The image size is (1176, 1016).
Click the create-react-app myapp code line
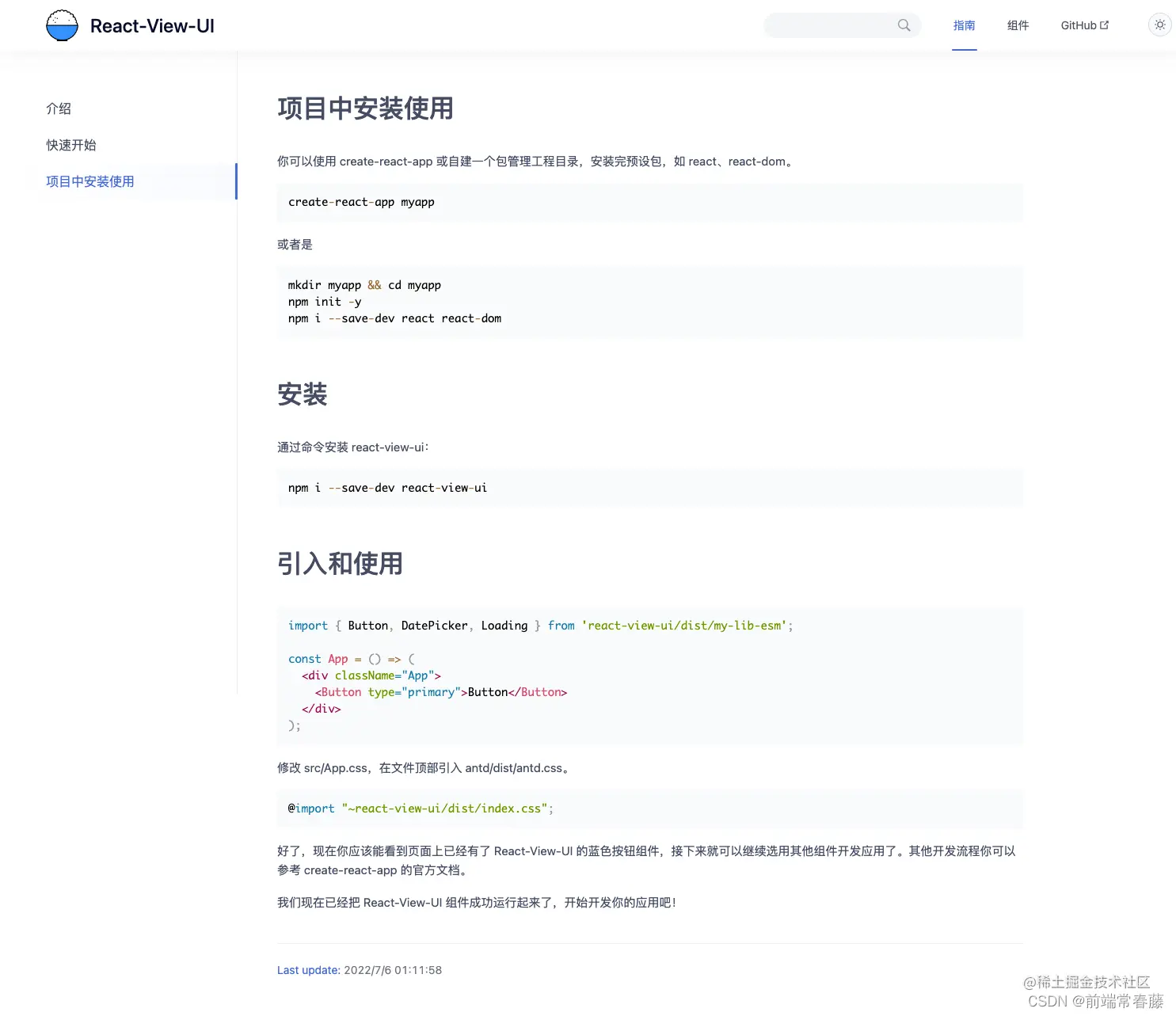361,202
